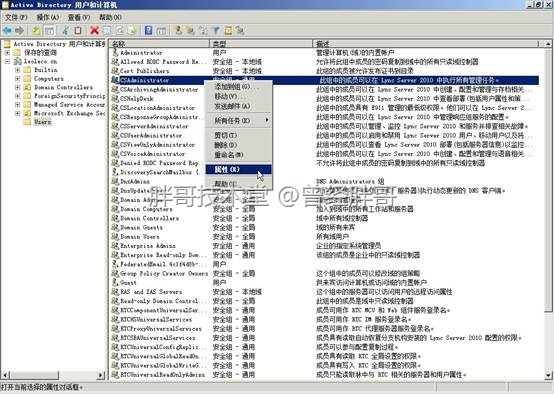Click the add to group toolbar icon
Image resolution: width=554 pixels, height=394 pixels.
pyautogui.click(x=241, y=31)
